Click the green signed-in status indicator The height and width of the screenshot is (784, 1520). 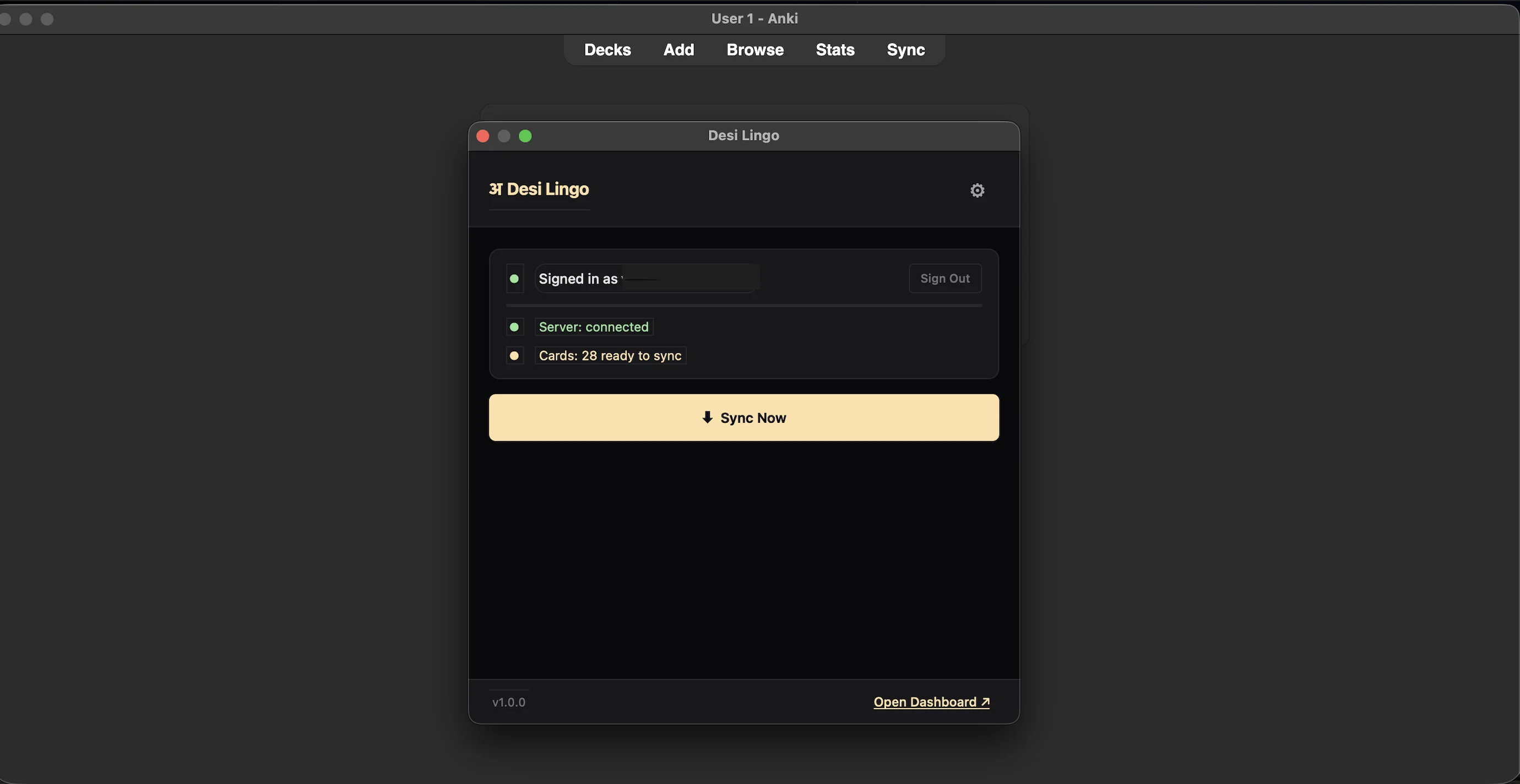[514, 279]
